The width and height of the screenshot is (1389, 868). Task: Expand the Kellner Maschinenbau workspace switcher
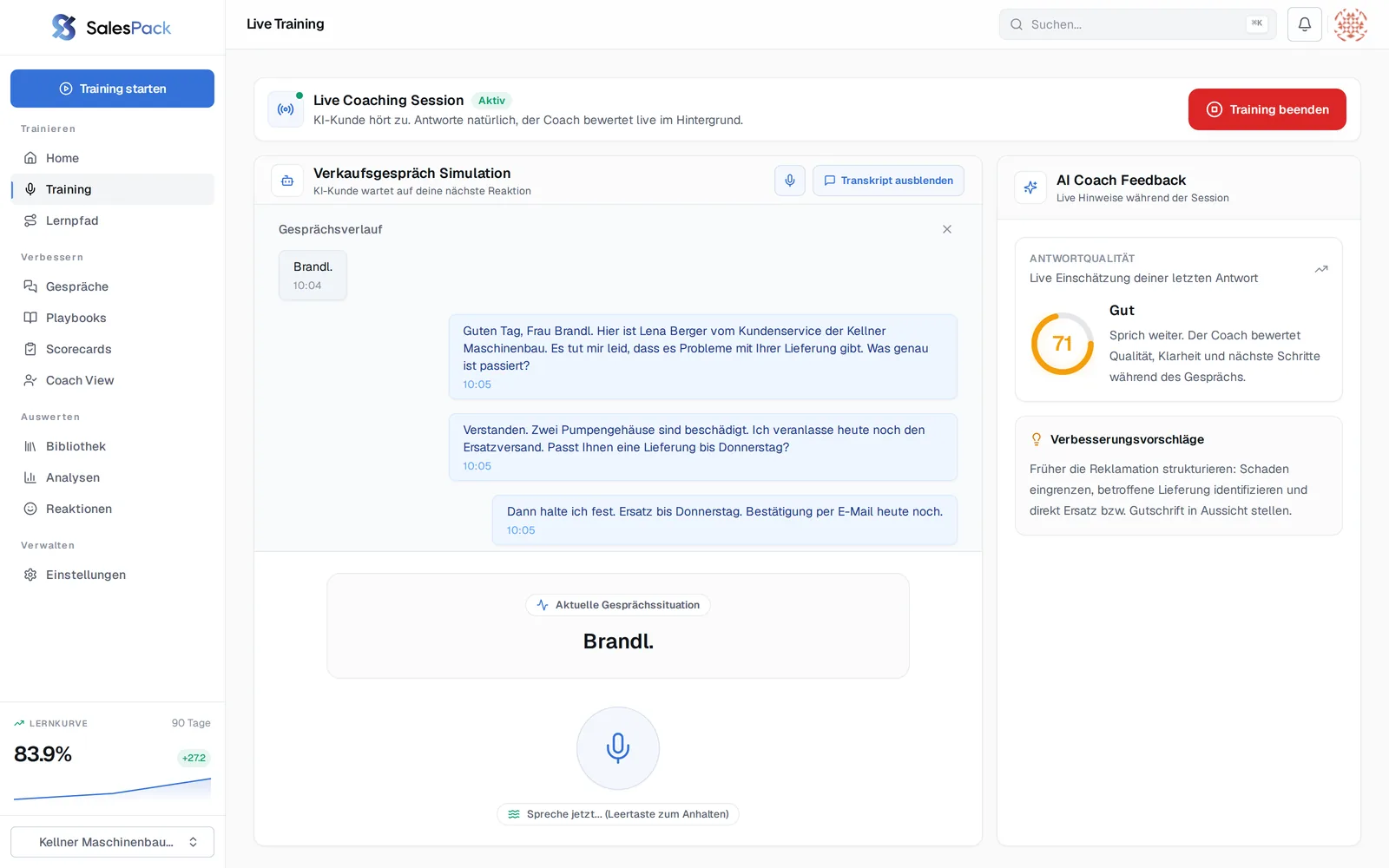coord(112,842)
